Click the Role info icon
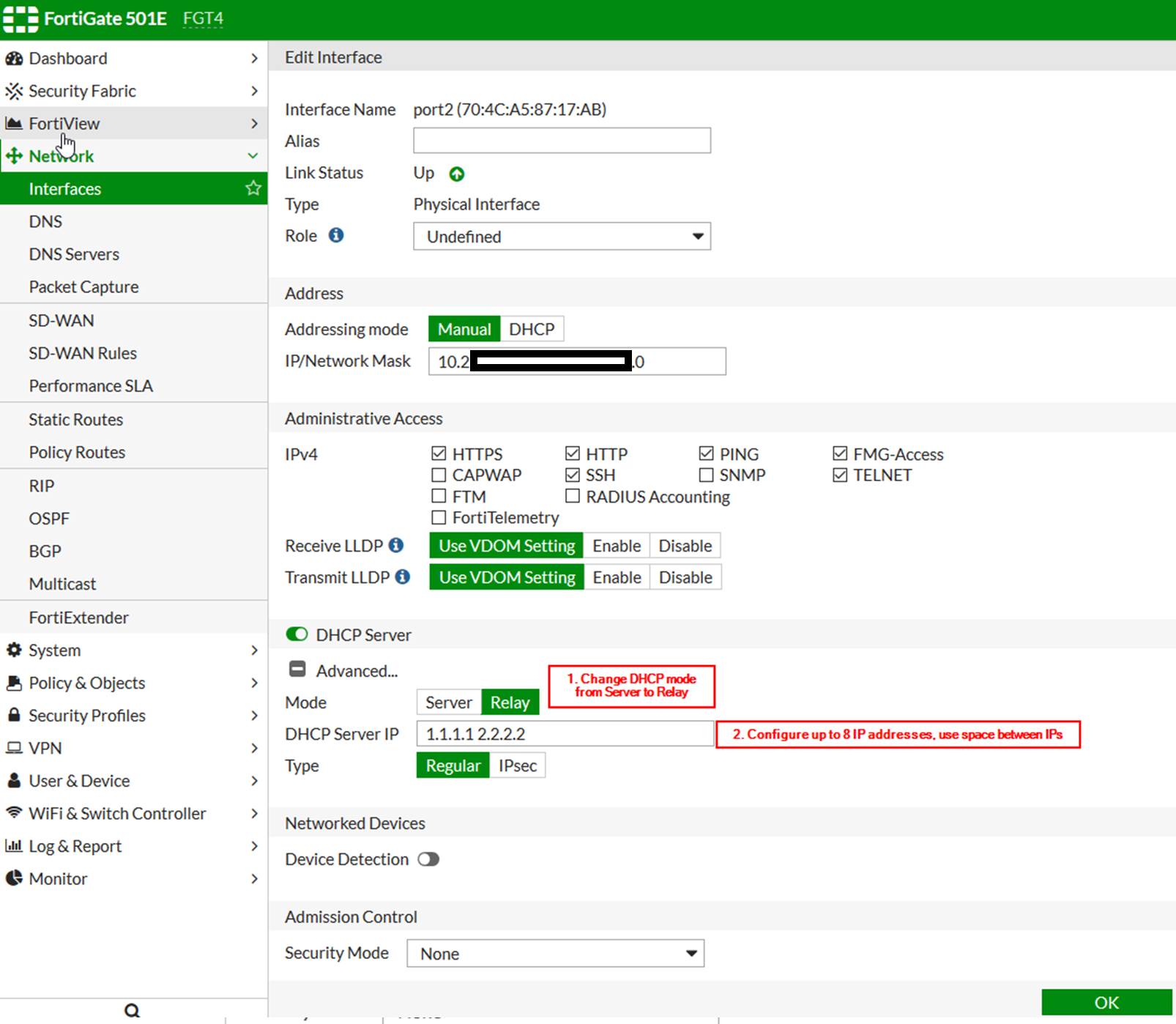Screen dimensions: 1176x1024 [336, 235]
